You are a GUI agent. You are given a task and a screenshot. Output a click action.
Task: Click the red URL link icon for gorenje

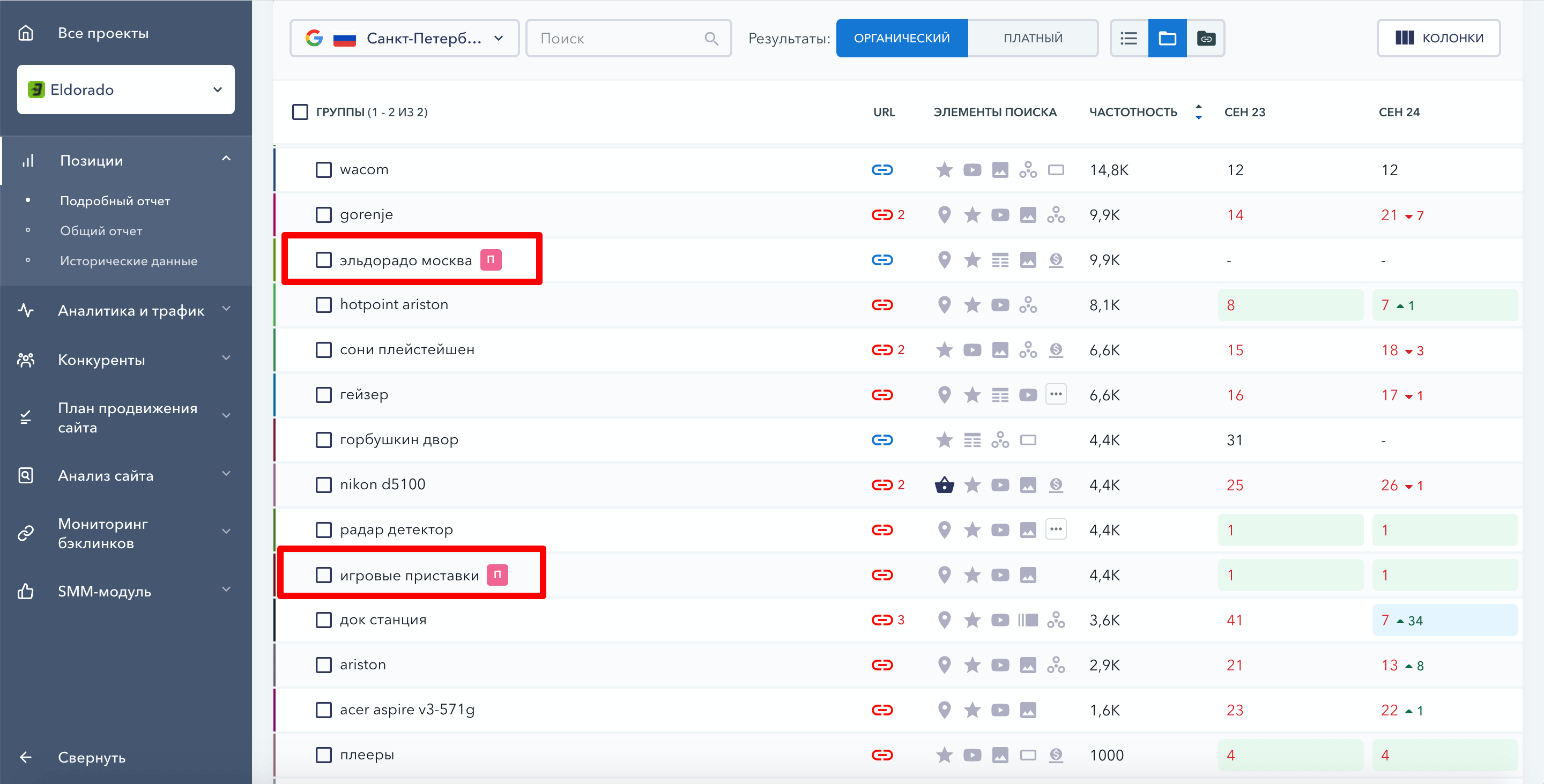882,215
